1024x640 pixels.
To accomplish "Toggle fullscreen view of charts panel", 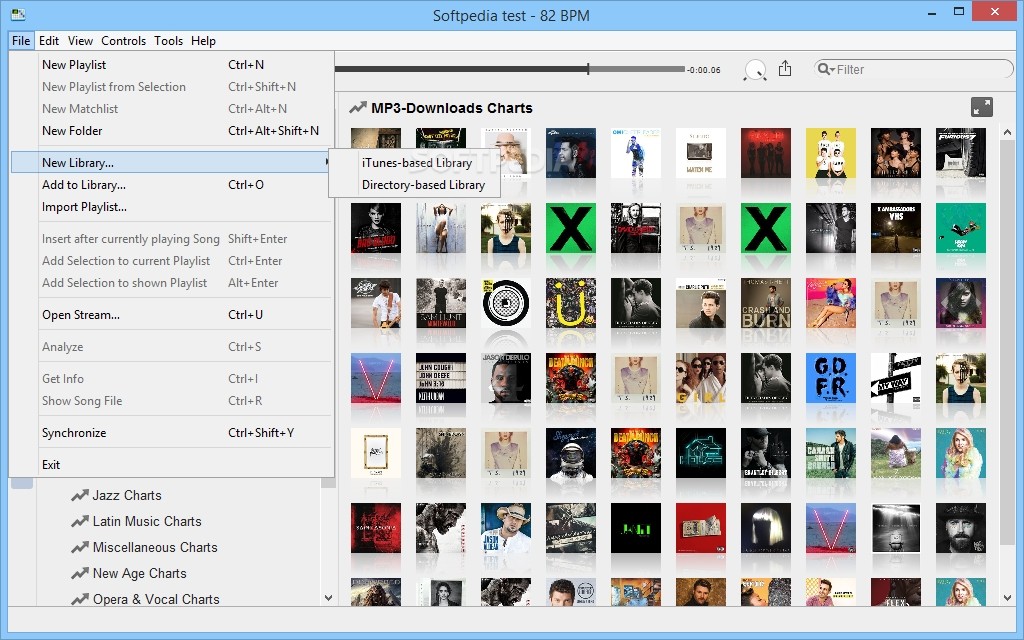I will coord(982,107).
